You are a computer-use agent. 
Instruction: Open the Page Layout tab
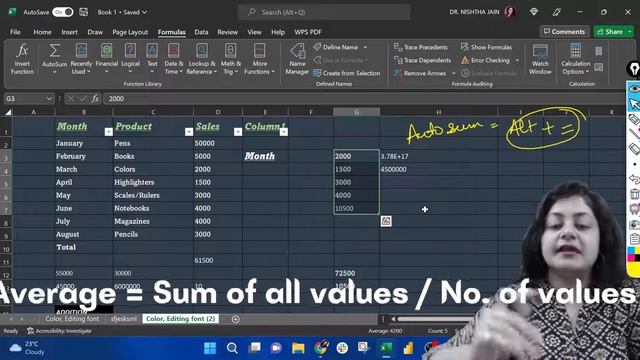coord(130,32)
